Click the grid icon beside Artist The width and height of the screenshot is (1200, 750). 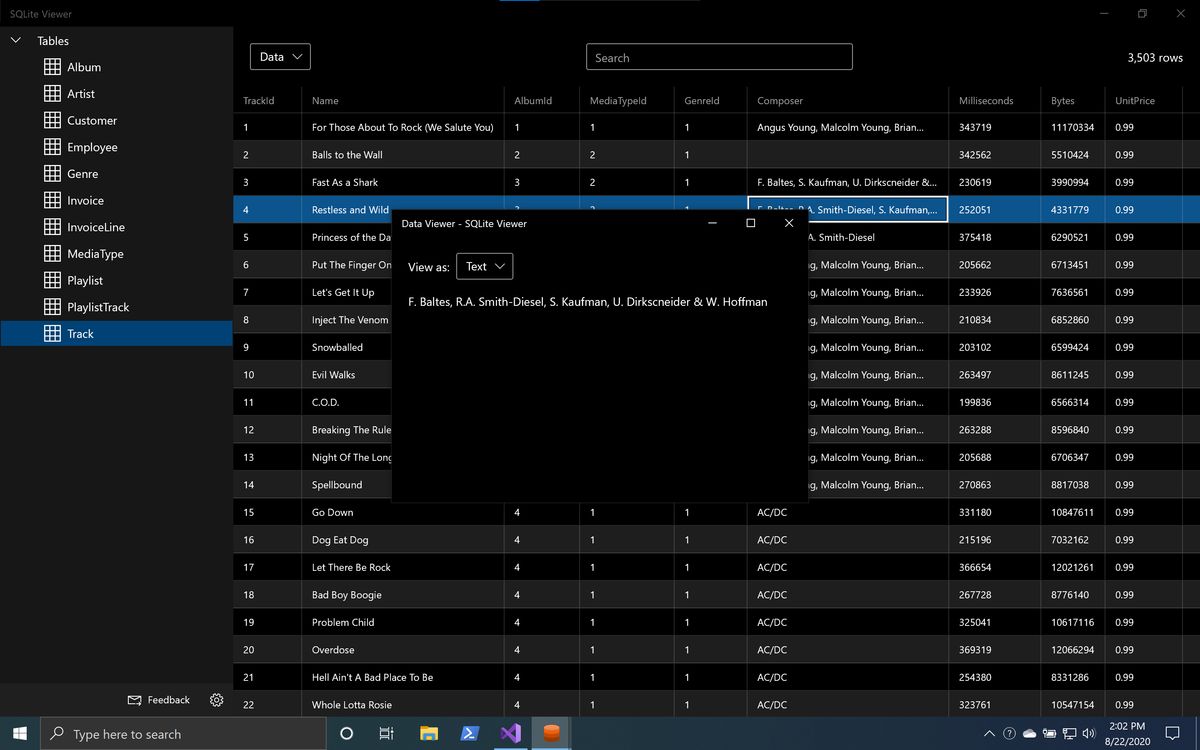click(x=52, y=93)
